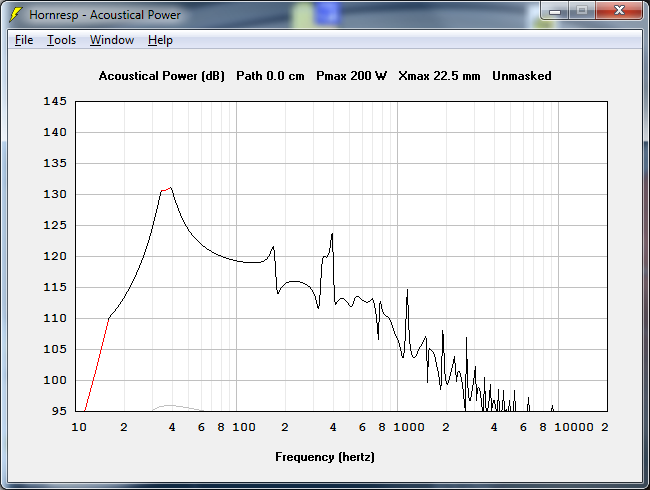The width and height of the screenshot is (650, 490).
Task: Click the 'Pmax 200 W' label
Action: coord(351,76)
